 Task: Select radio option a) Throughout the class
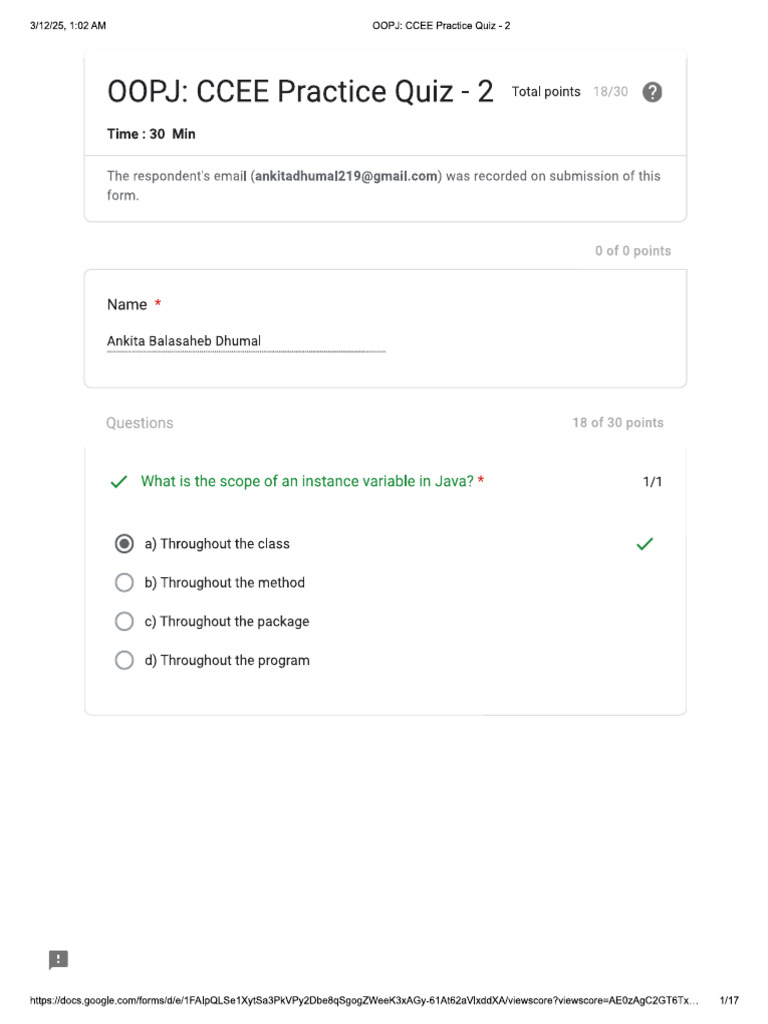124,544
